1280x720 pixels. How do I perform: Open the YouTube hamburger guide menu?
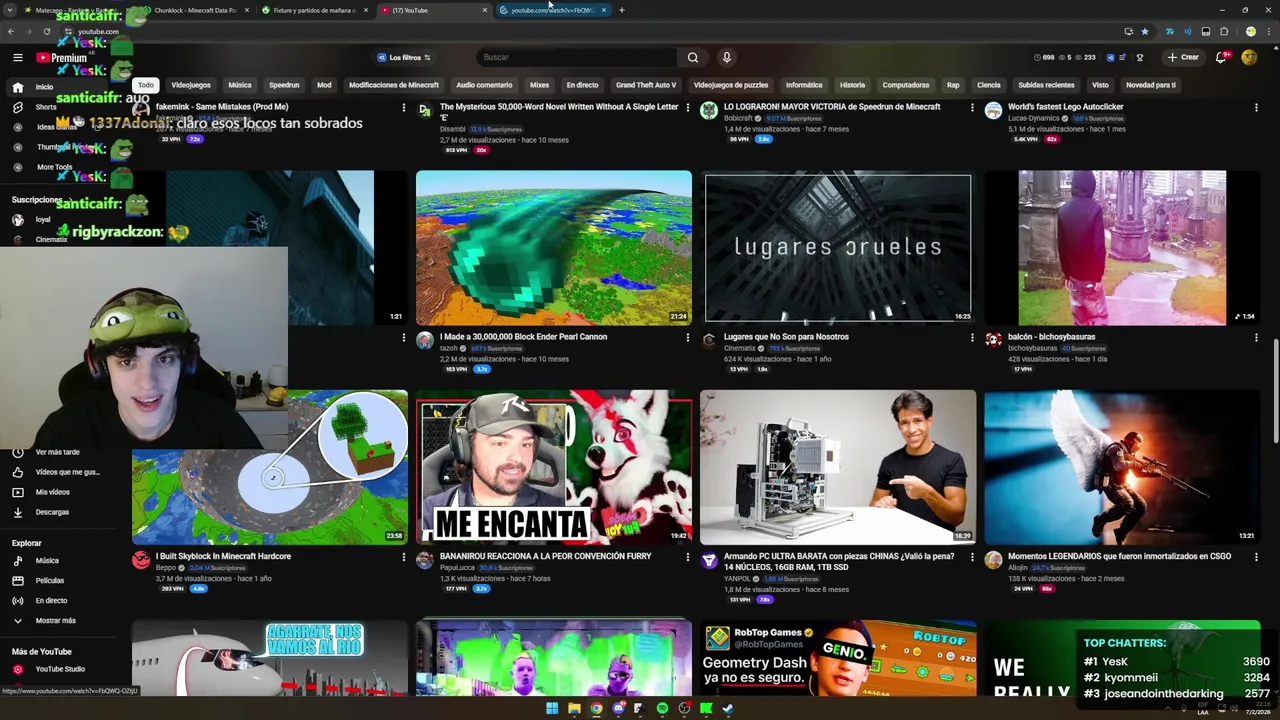pos(17,58)
